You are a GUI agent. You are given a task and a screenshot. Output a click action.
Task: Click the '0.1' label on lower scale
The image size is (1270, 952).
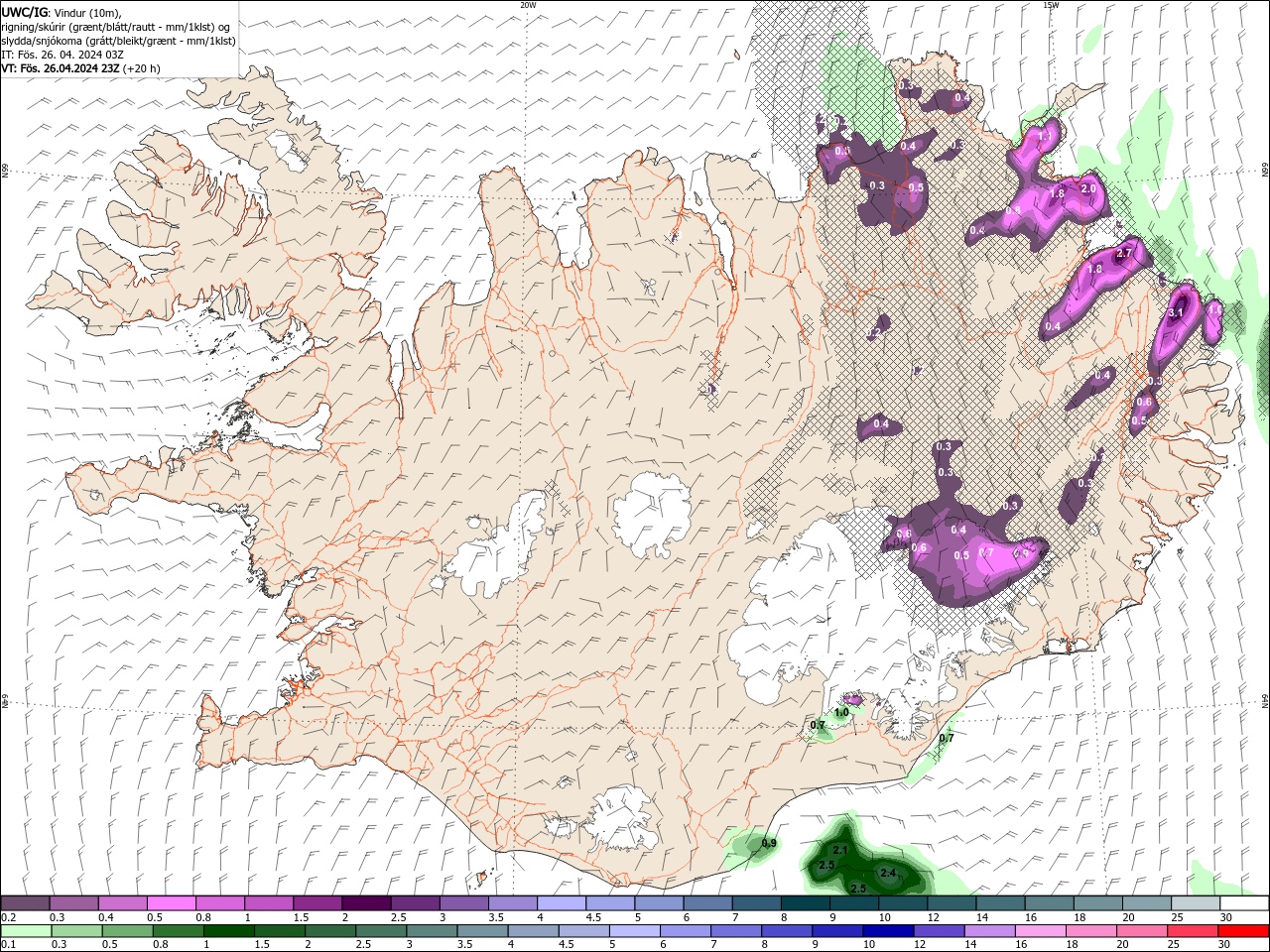tap(9, 945)
